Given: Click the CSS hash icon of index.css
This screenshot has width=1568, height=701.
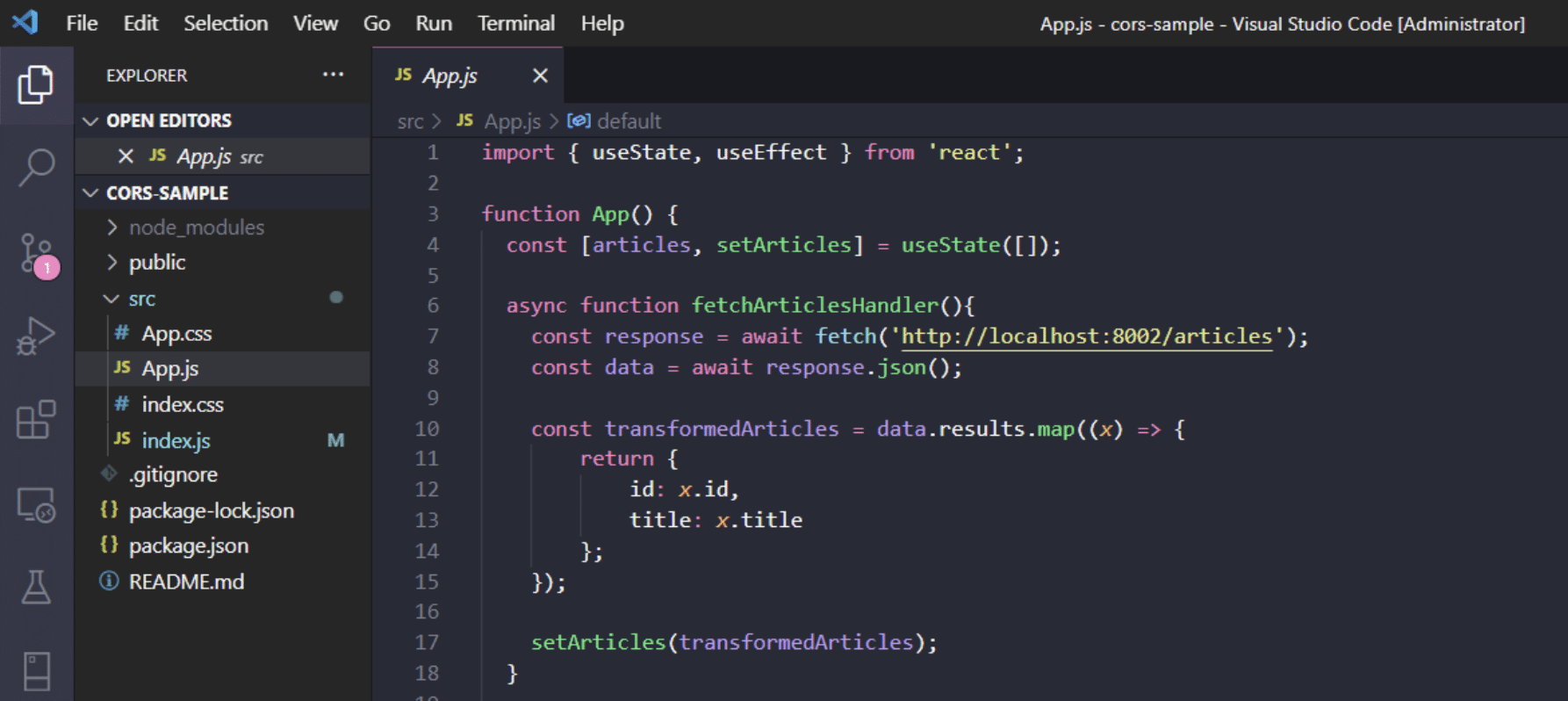Looking at the screenshot, I should pos(122,404).
